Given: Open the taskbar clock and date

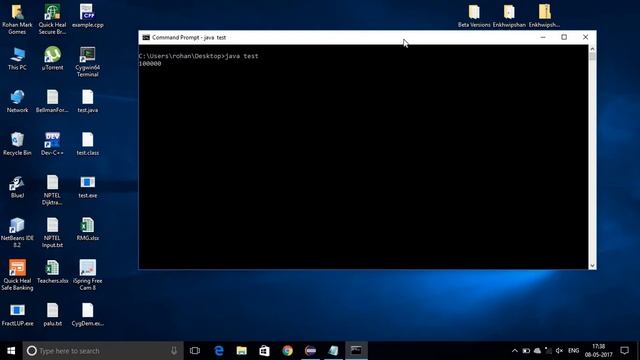Looking at the screenshot, I should [598, 351].
